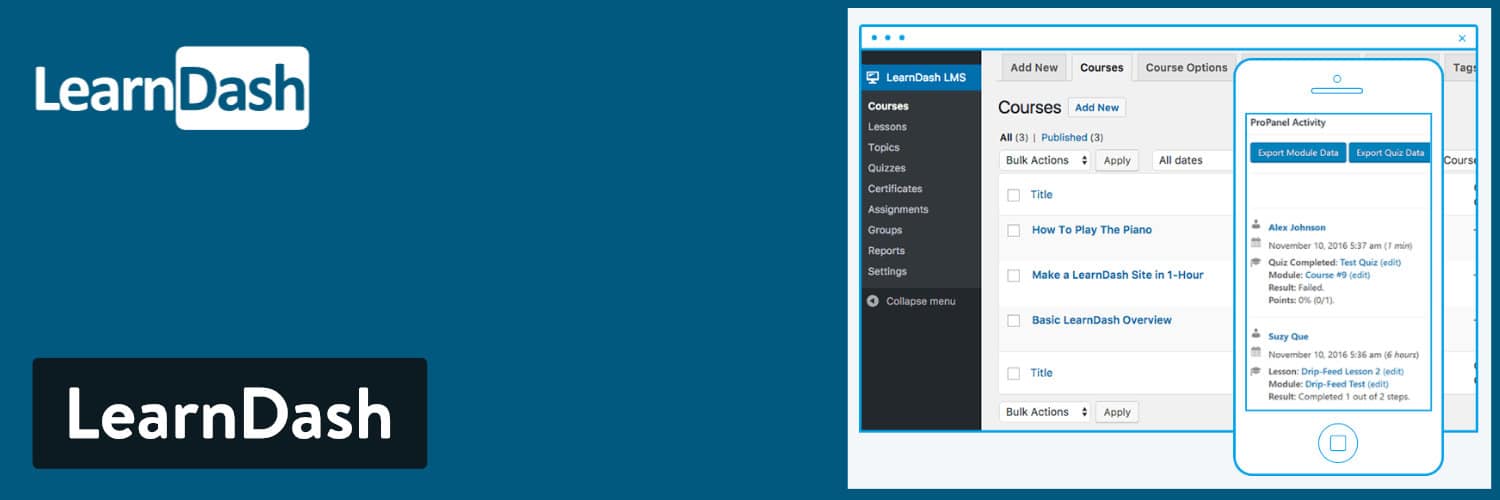The height and width of the screenshot is (500, 1500).
Task: Click the Export Module Data button
Action: coord(1298,153)
